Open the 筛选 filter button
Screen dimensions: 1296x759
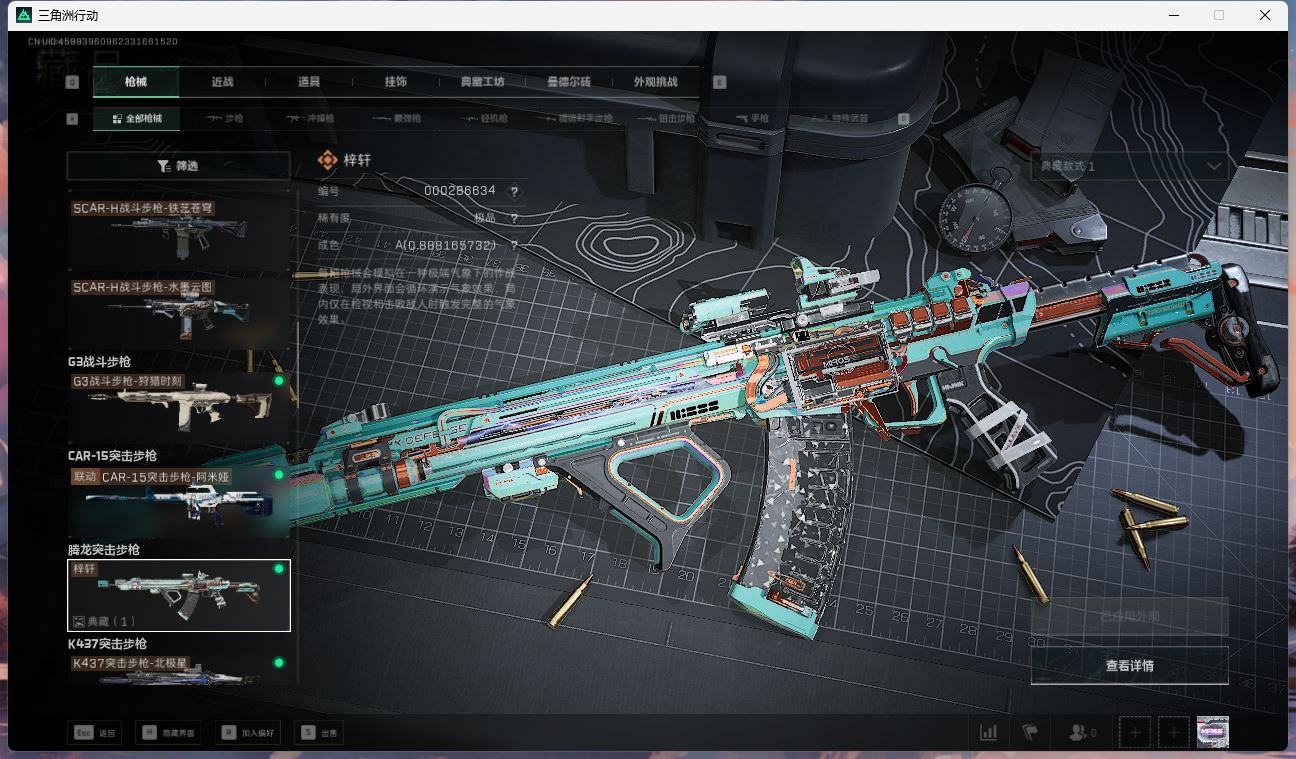(x=178, y=166)
